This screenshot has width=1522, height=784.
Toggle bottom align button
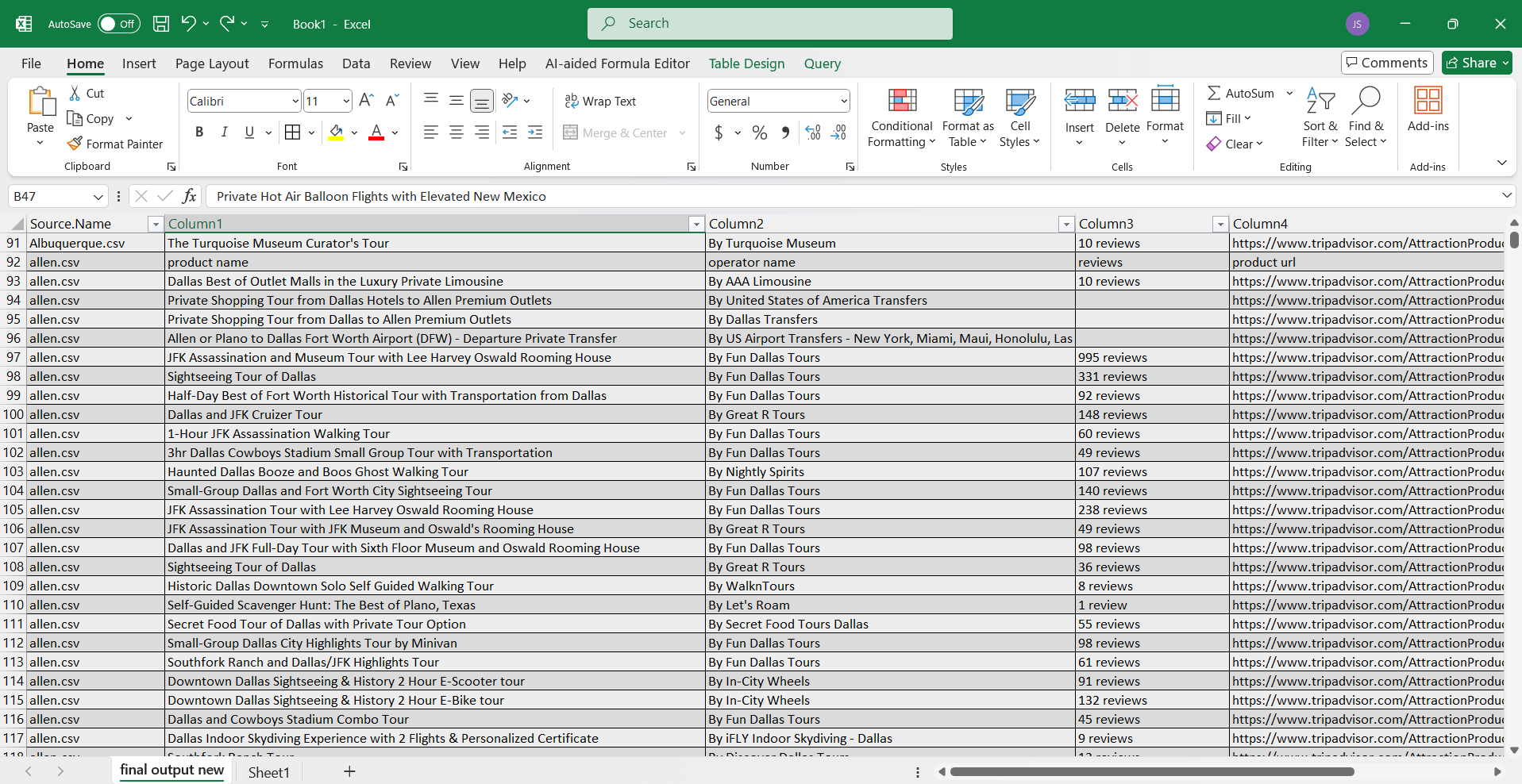click(x=482, y=100)
